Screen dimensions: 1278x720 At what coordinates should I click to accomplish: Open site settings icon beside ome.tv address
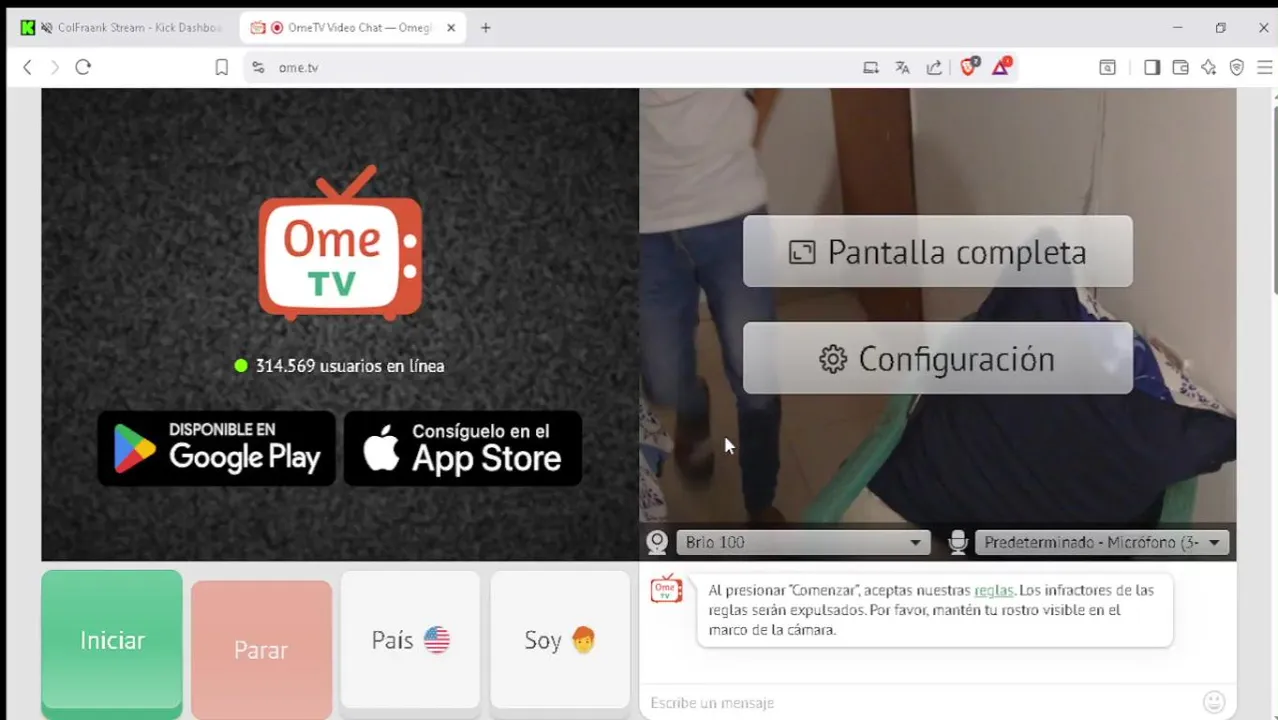[x=258, y=67]
